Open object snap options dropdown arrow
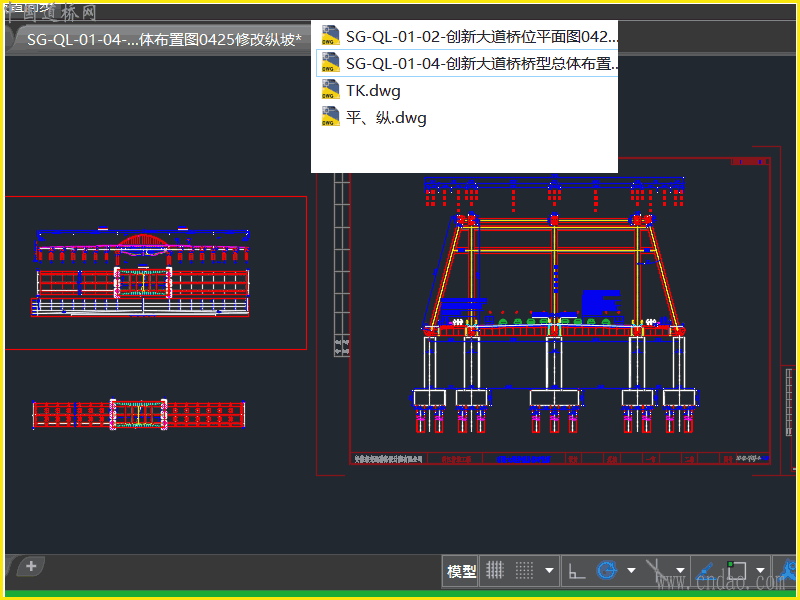Viewport: 800px width, 600px height. click(x=760, y=572)
